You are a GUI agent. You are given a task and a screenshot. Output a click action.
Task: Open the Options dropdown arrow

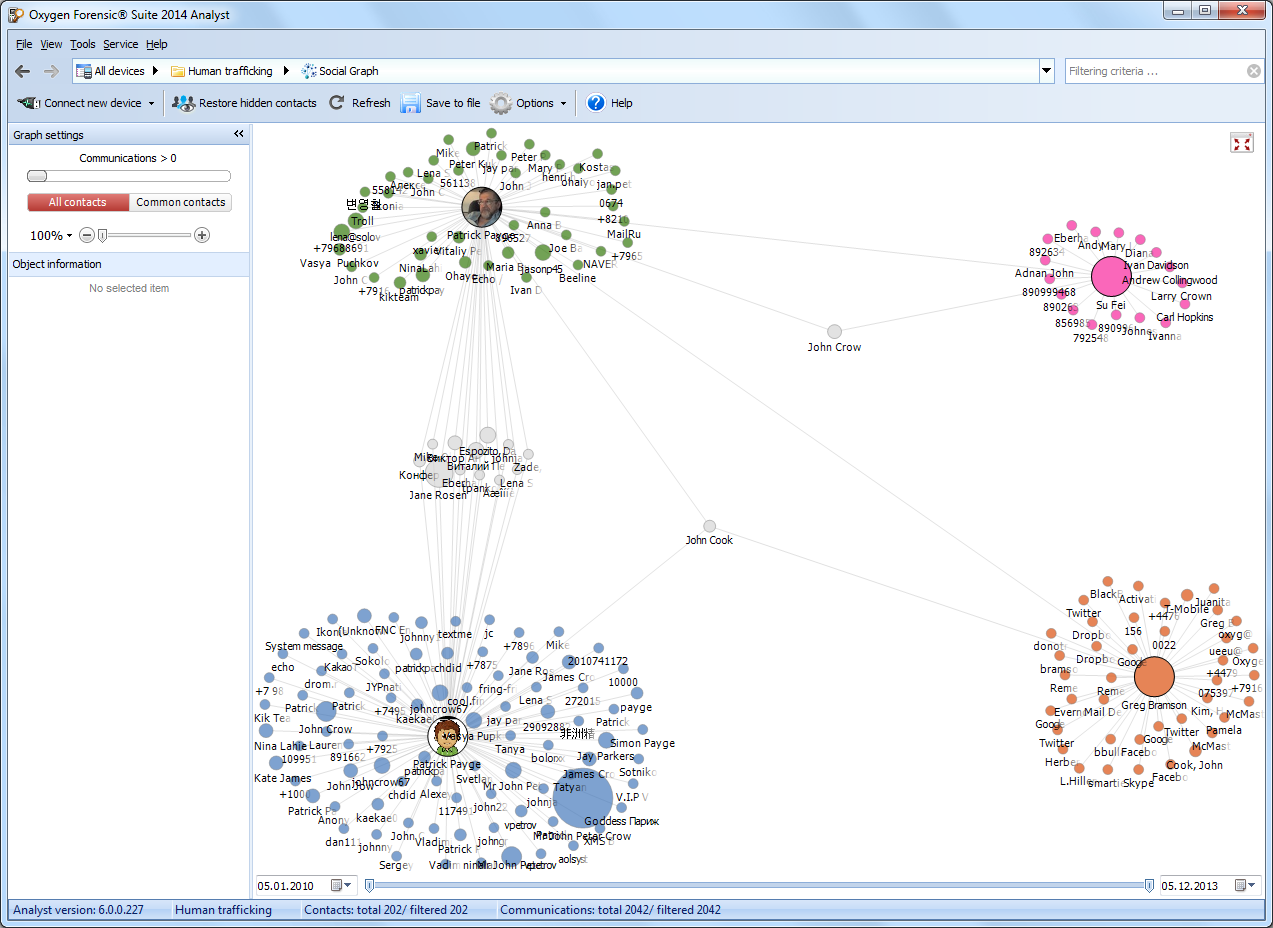[563, 103]
